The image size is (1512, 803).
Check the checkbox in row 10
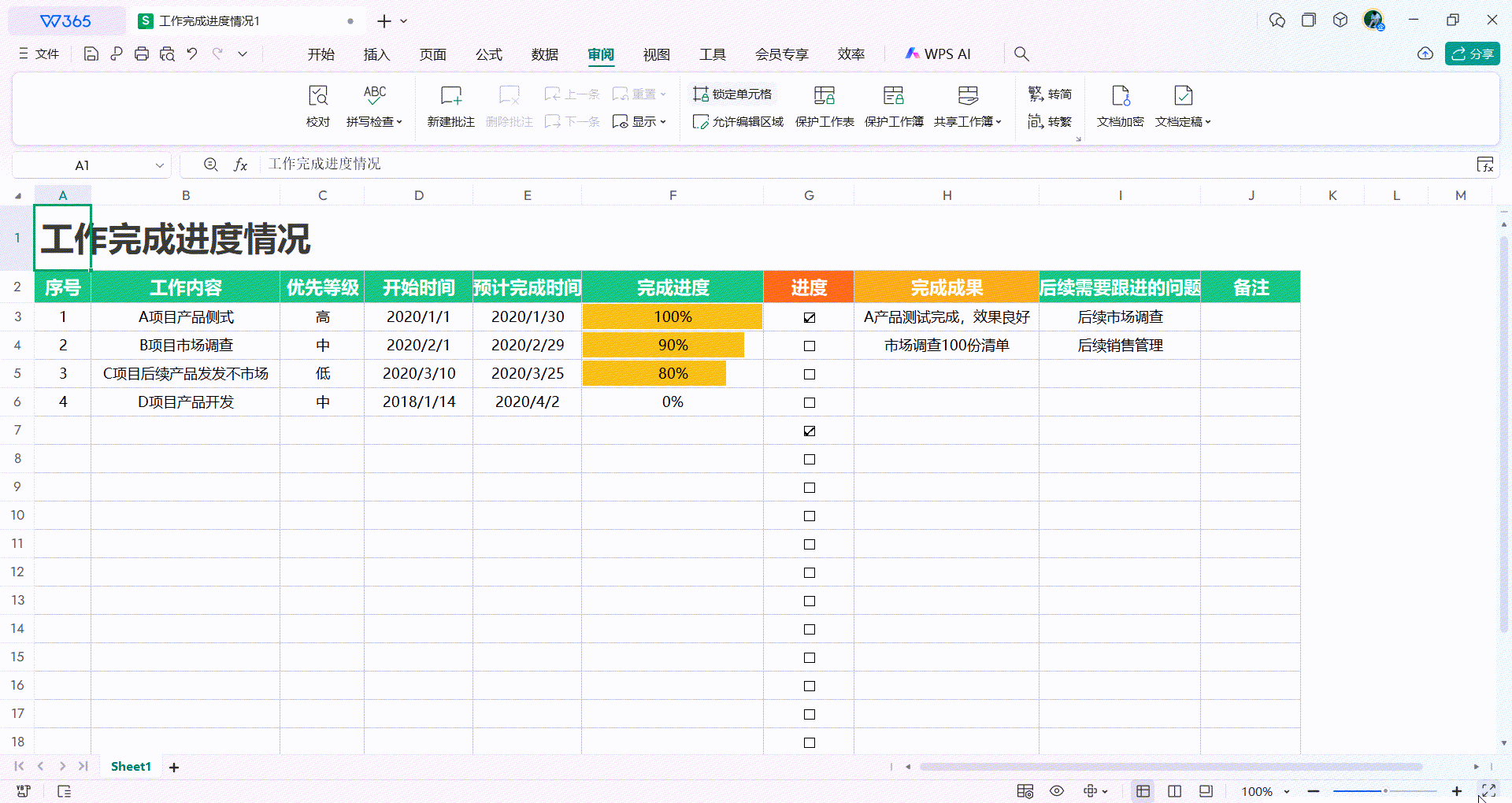809,516
